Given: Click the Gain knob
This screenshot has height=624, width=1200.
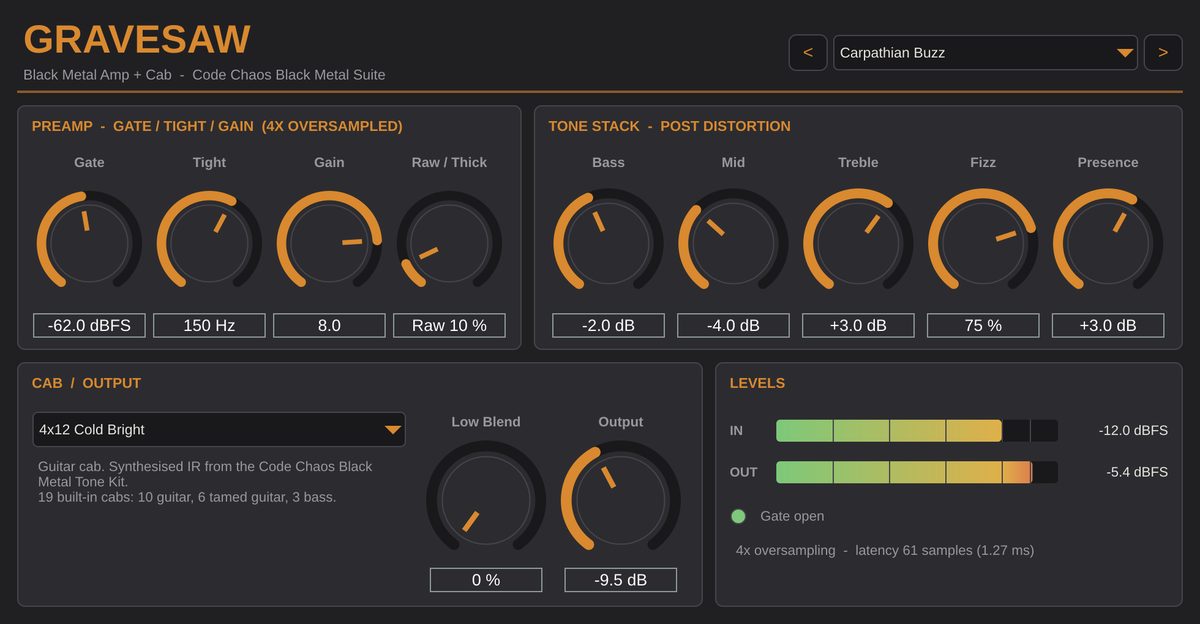Looking at the screenshot, I should [329, 243].
